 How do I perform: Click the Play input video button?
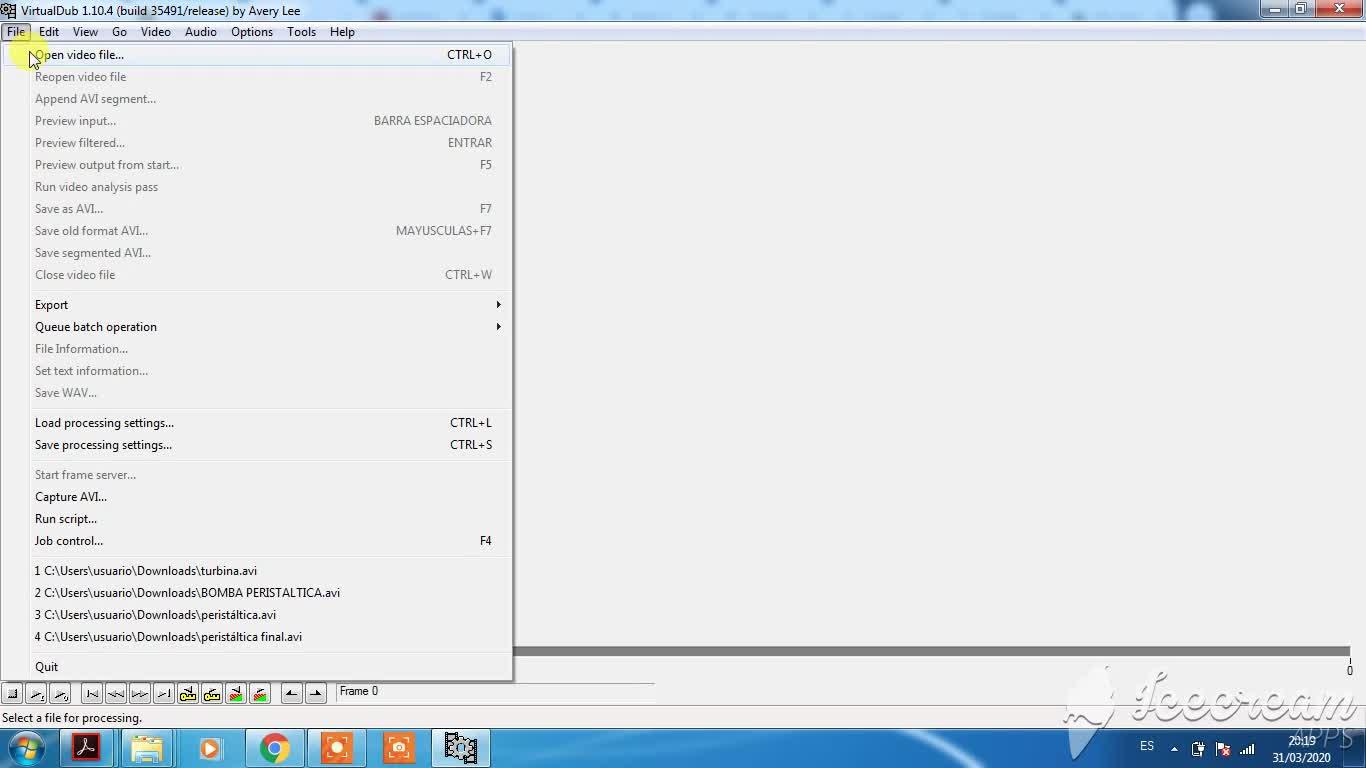(x=36, y=693)
